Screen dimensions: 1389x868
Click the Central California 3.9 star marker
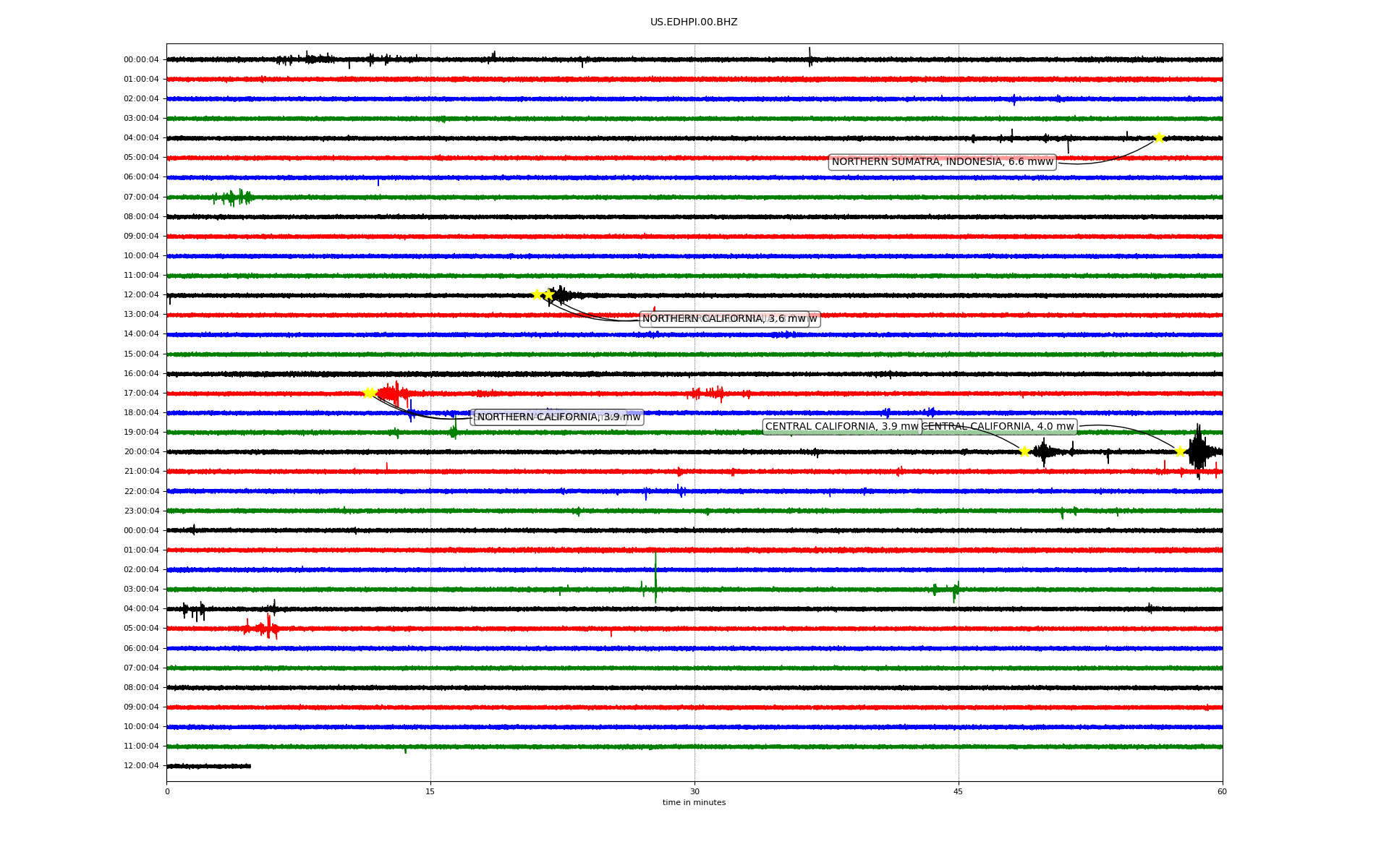click(x=1024, y=451)
